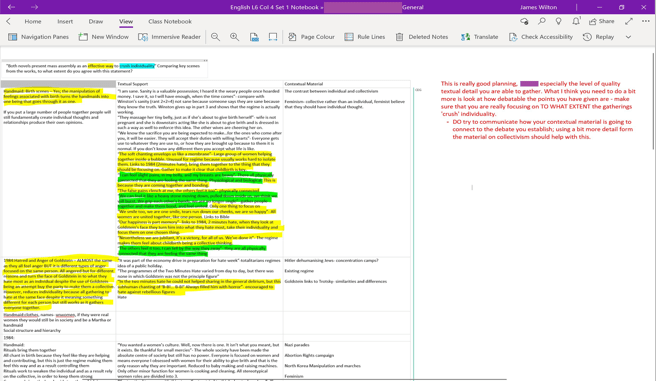The height and width of the screenshot is (381, 656).
Task: Toggle Rule Lines on the page
Action: tap(364, 37)
